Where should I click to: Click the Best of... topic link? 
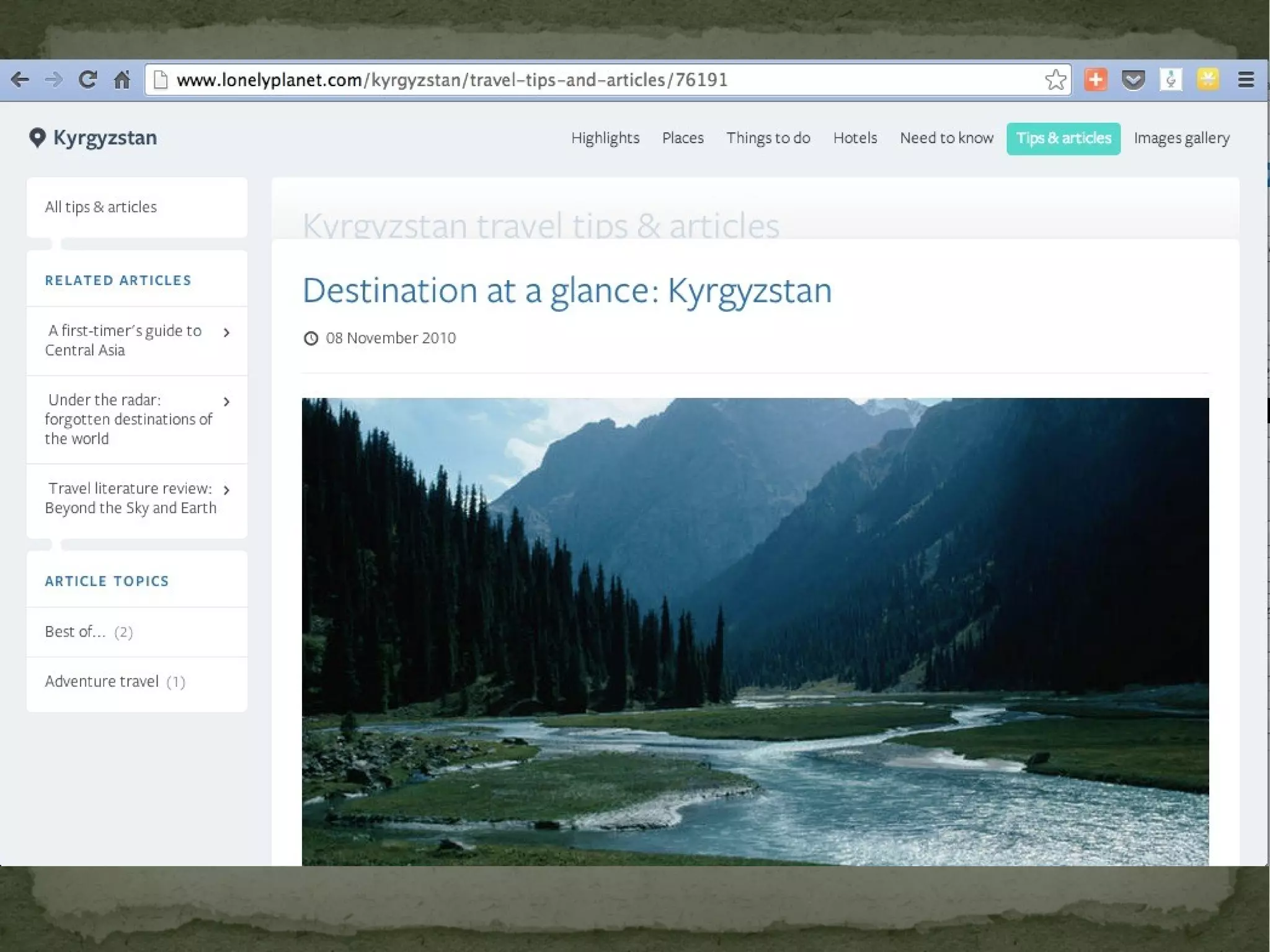tap(75, 632)
